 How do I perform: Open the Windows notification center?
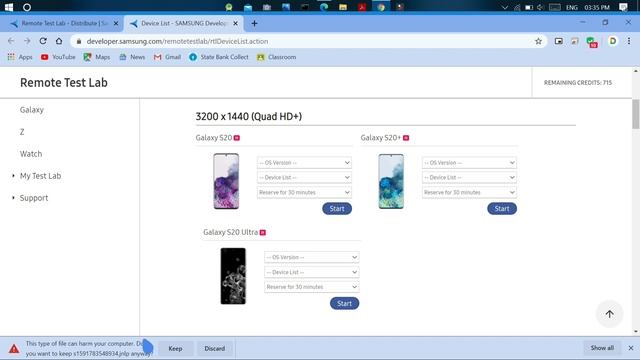pyautogui.click(x=623, y=7)
